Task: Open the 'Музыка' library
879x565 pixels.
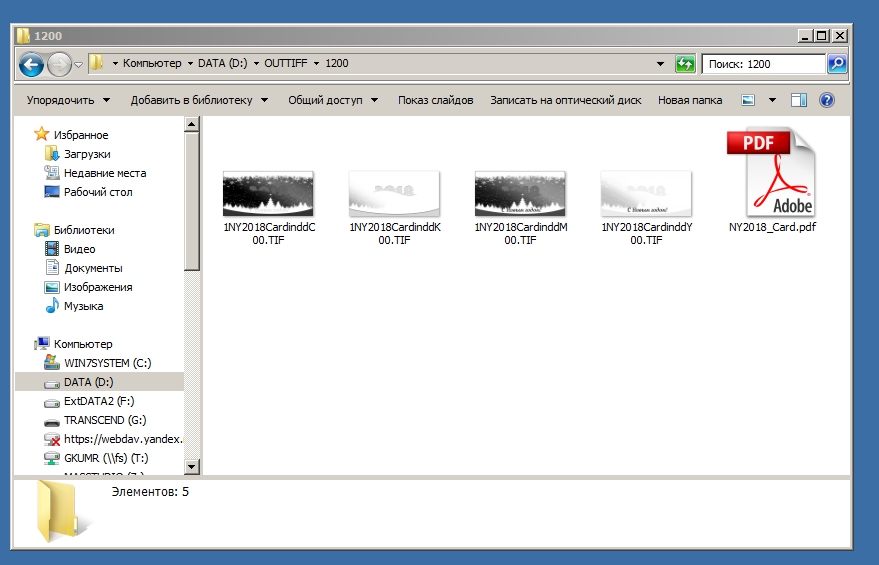Action: coord(73,306)
